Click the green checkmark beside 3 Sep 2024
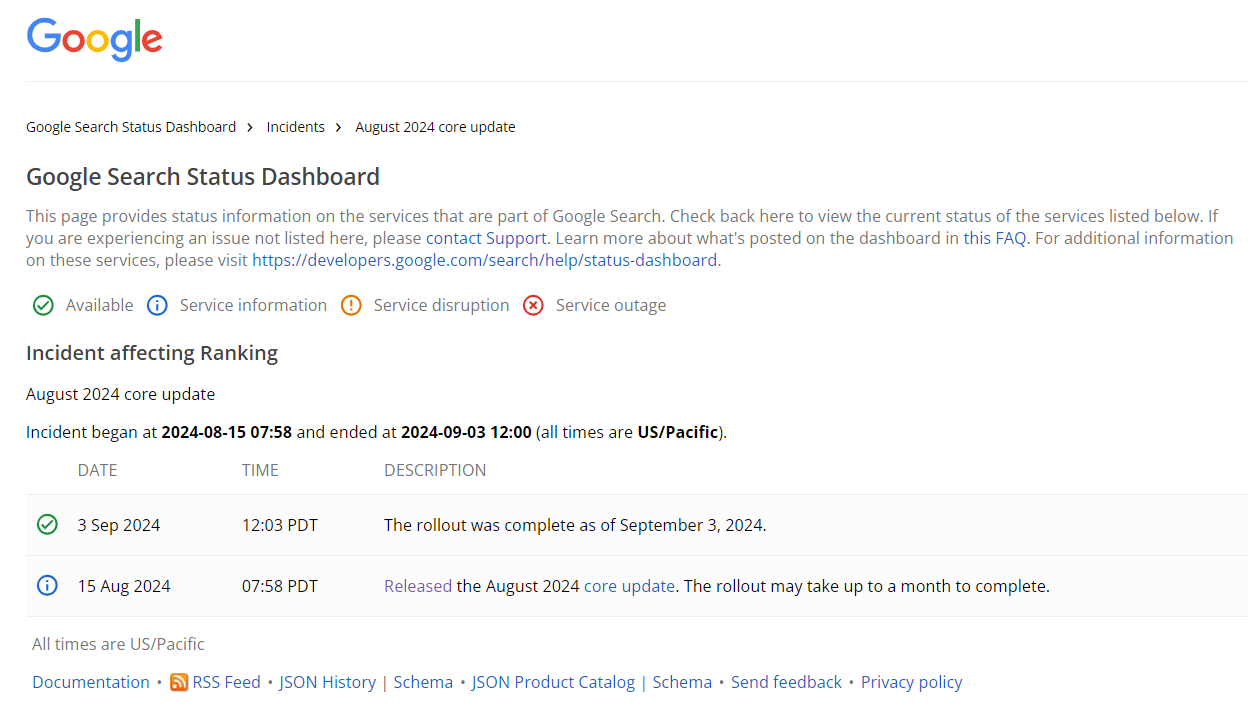Screen dimensions: 1257x714 (x=46, y=524)
